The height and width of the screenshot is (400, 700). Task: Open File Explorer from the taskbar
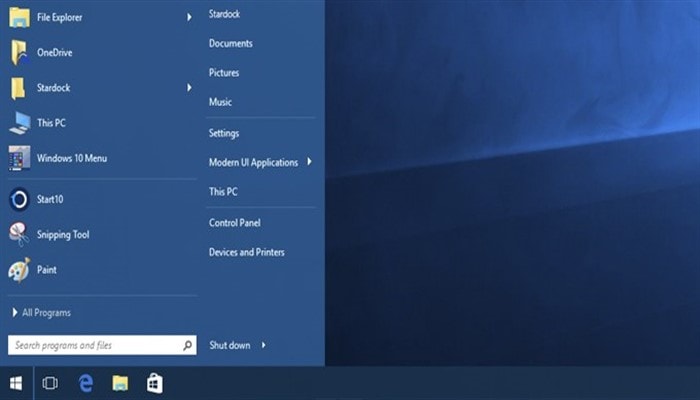click(x=120, y=383)
